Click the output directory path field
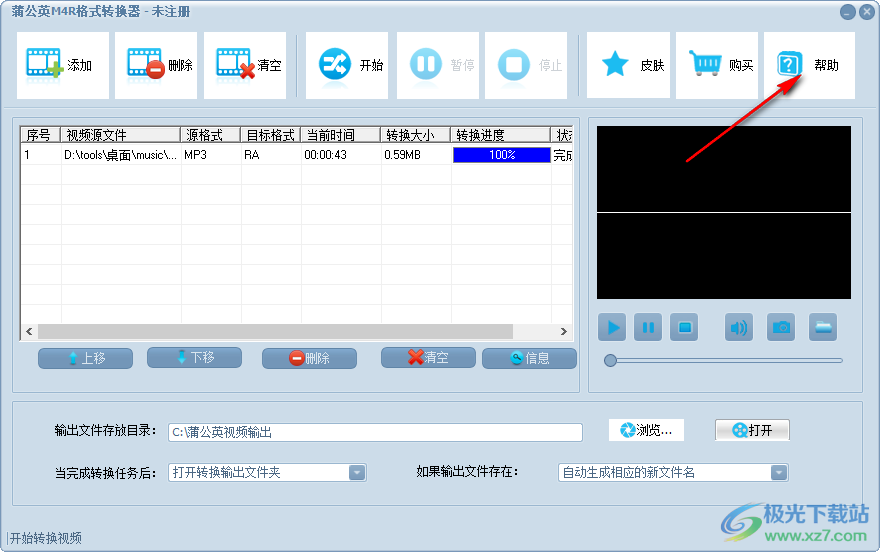The width and height of the screenshot is (880, 552). 375,433
